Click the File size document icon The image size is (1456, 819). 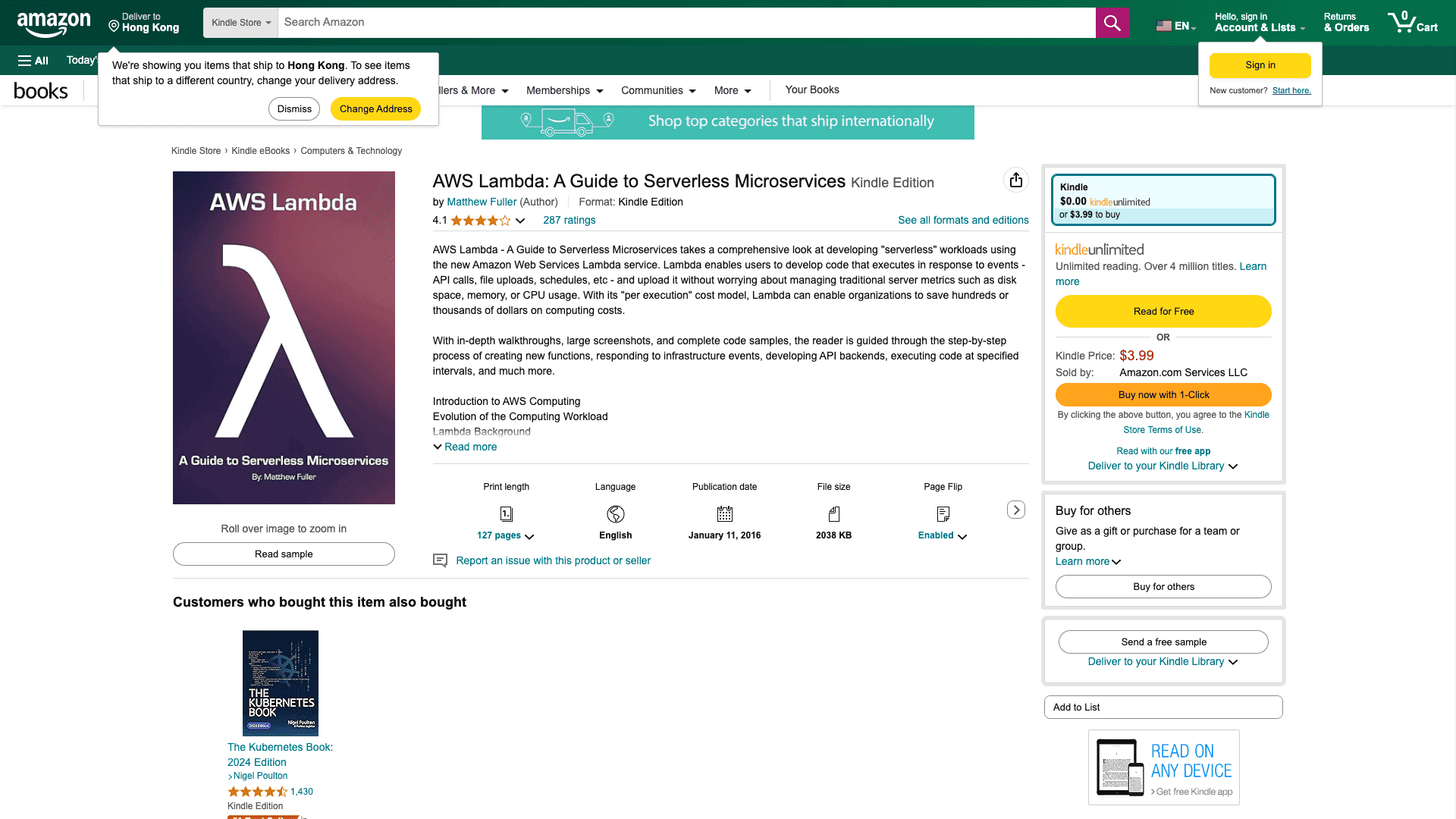[x=834, y=514]
